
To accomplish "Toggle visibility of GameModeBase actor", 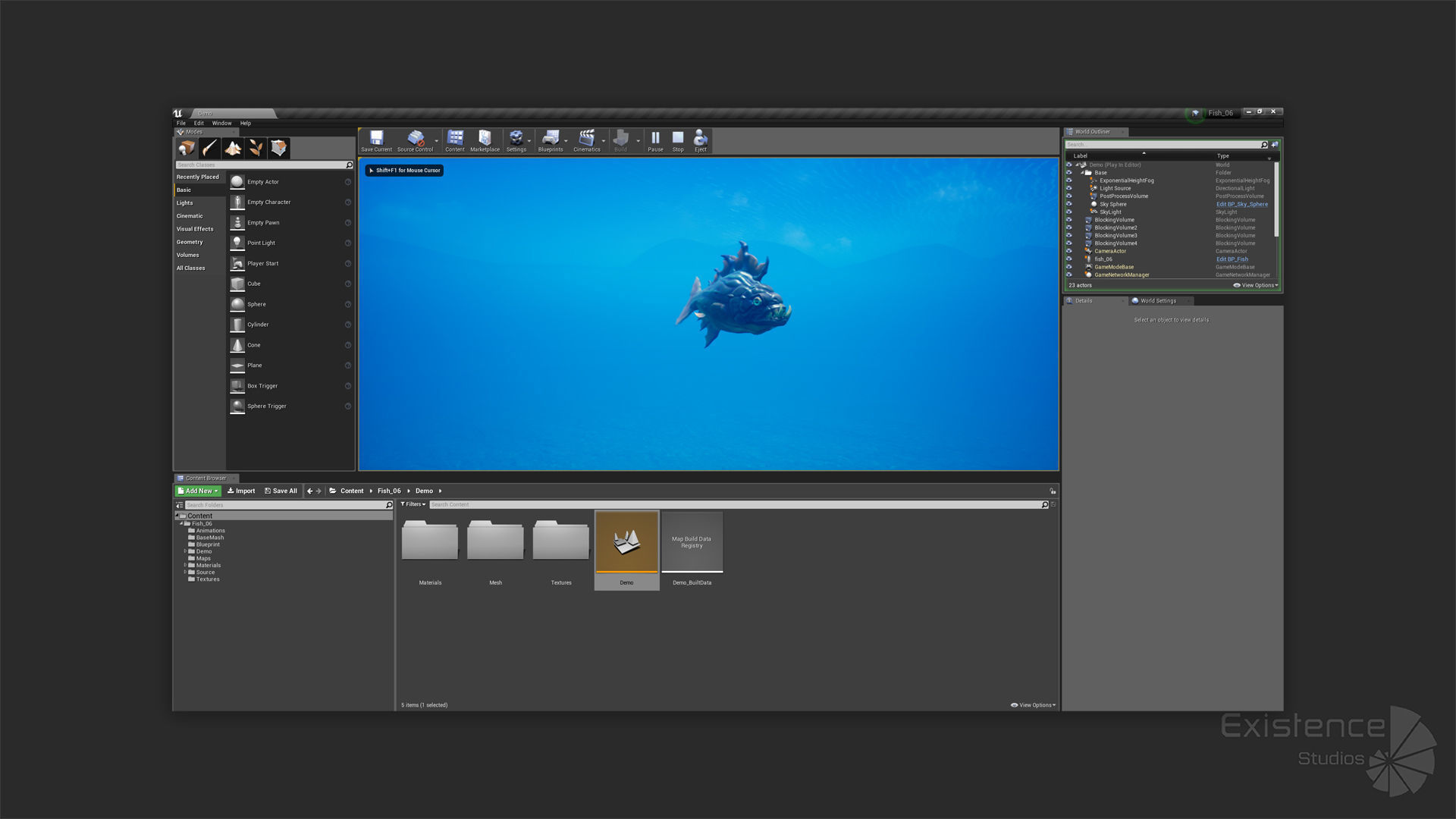I will pos(1069,267).
